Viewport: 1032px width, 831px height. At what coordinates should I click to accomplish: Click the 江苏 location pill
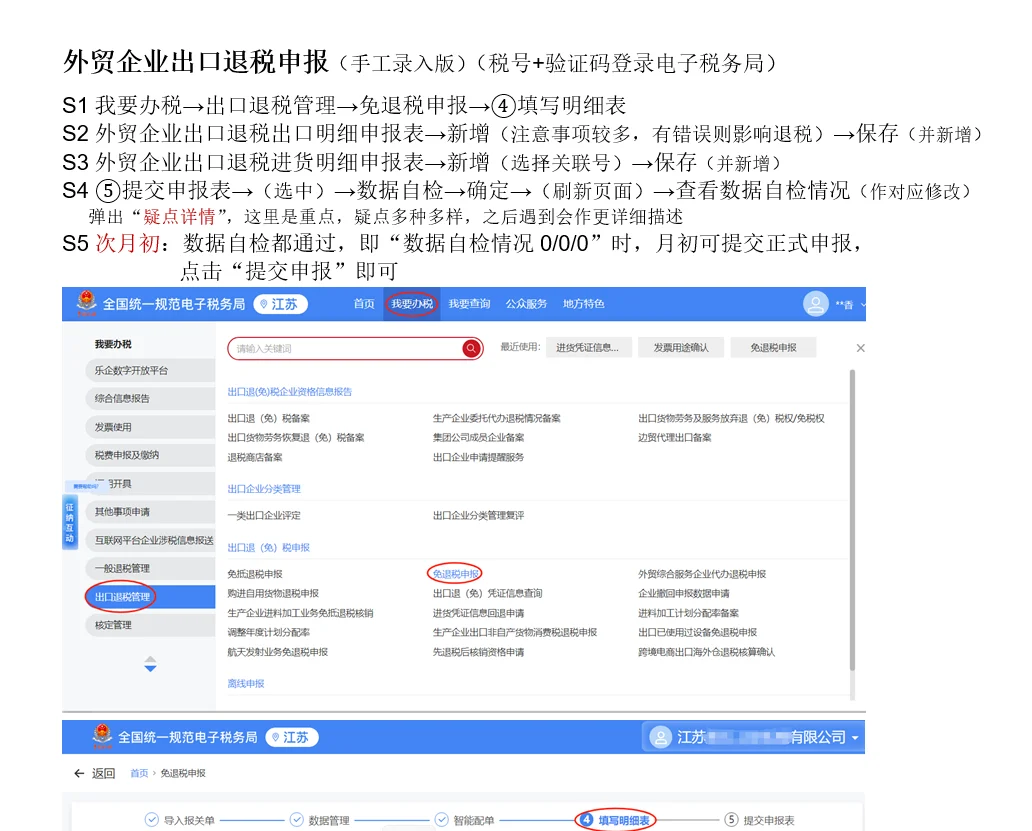click(280, 304)
